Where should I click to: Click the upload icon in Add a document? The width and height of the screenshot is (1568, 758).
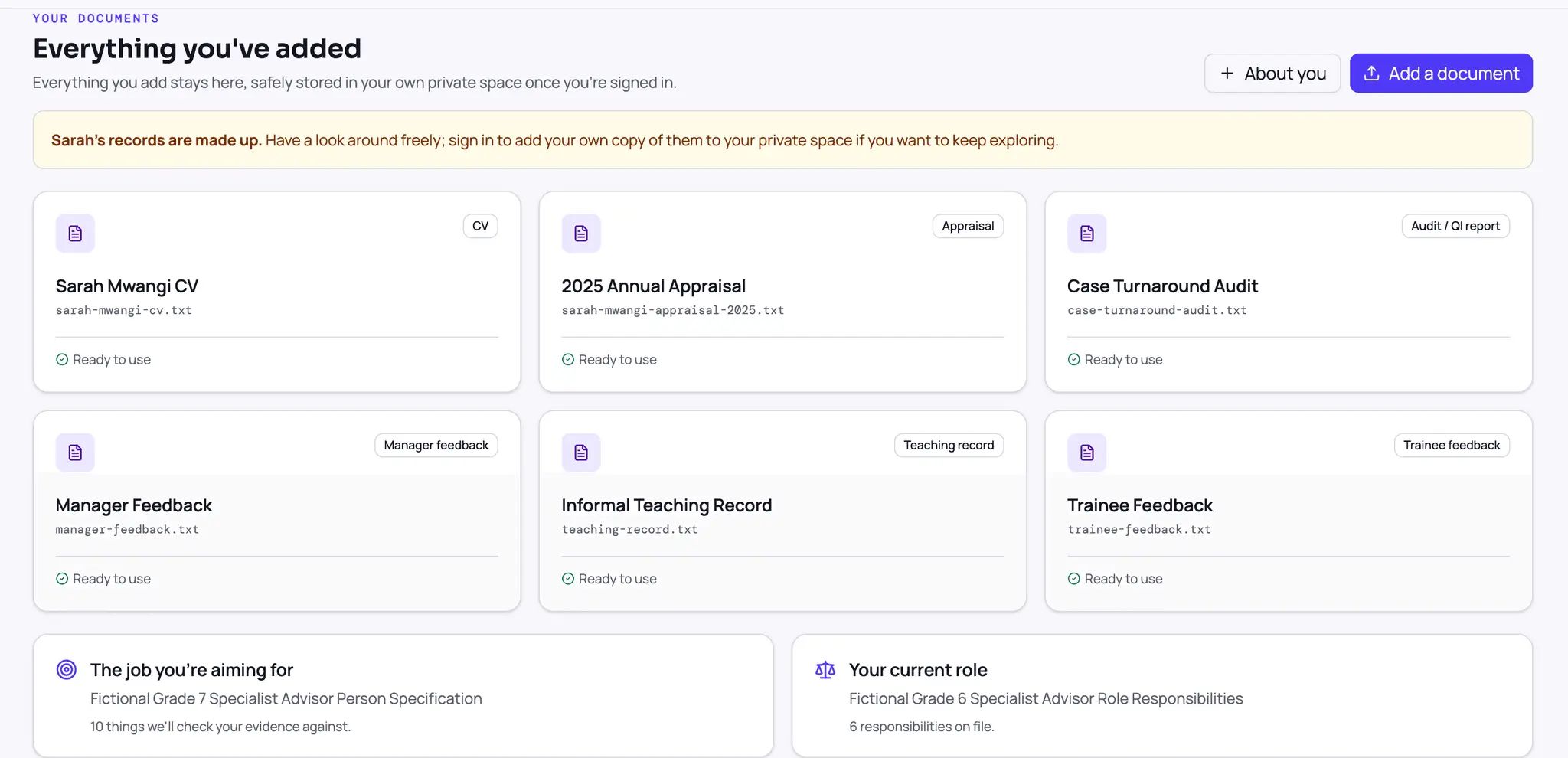[x=1372, y=74]
